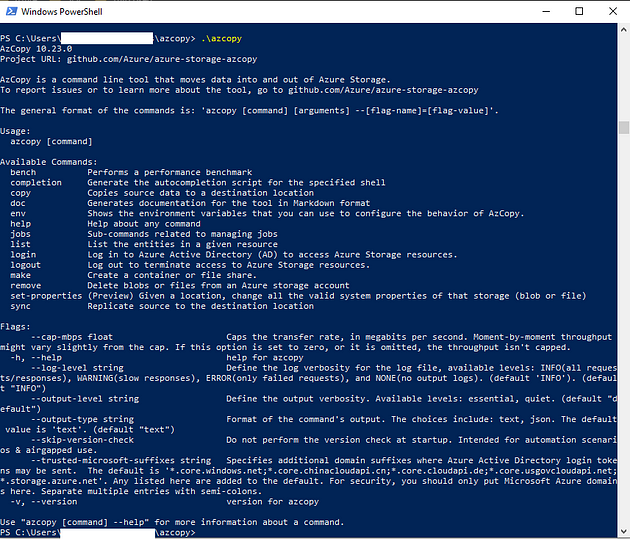Click the '-h, --help' flag

(x=36, y=357)
